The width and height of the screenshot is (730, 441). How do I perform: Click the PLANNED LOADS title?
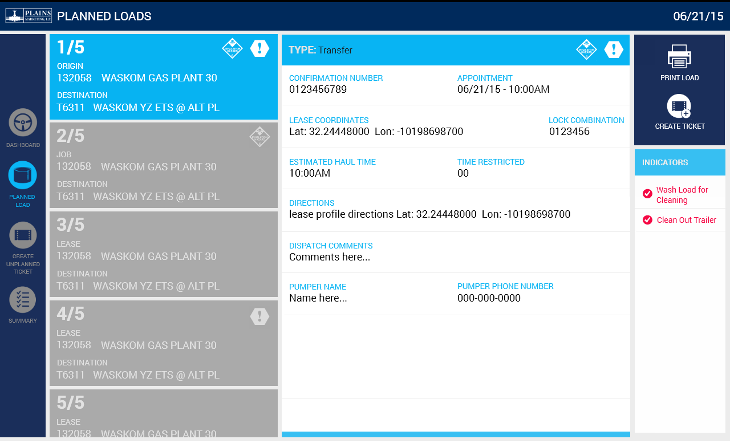[x=104, y=16]
